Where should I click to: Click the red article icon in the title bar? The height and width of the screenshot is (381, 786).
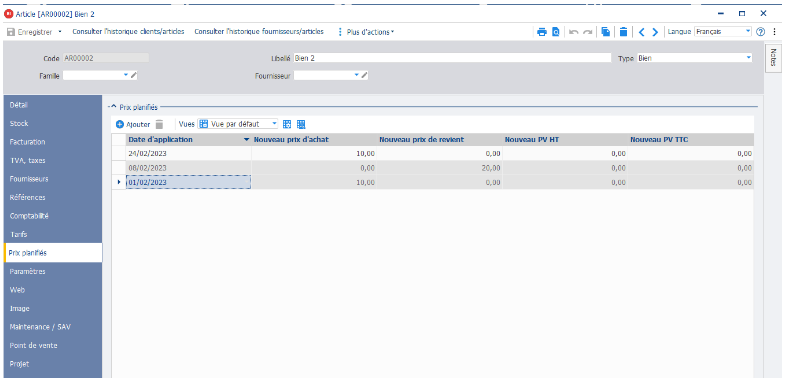coord(8,14)
